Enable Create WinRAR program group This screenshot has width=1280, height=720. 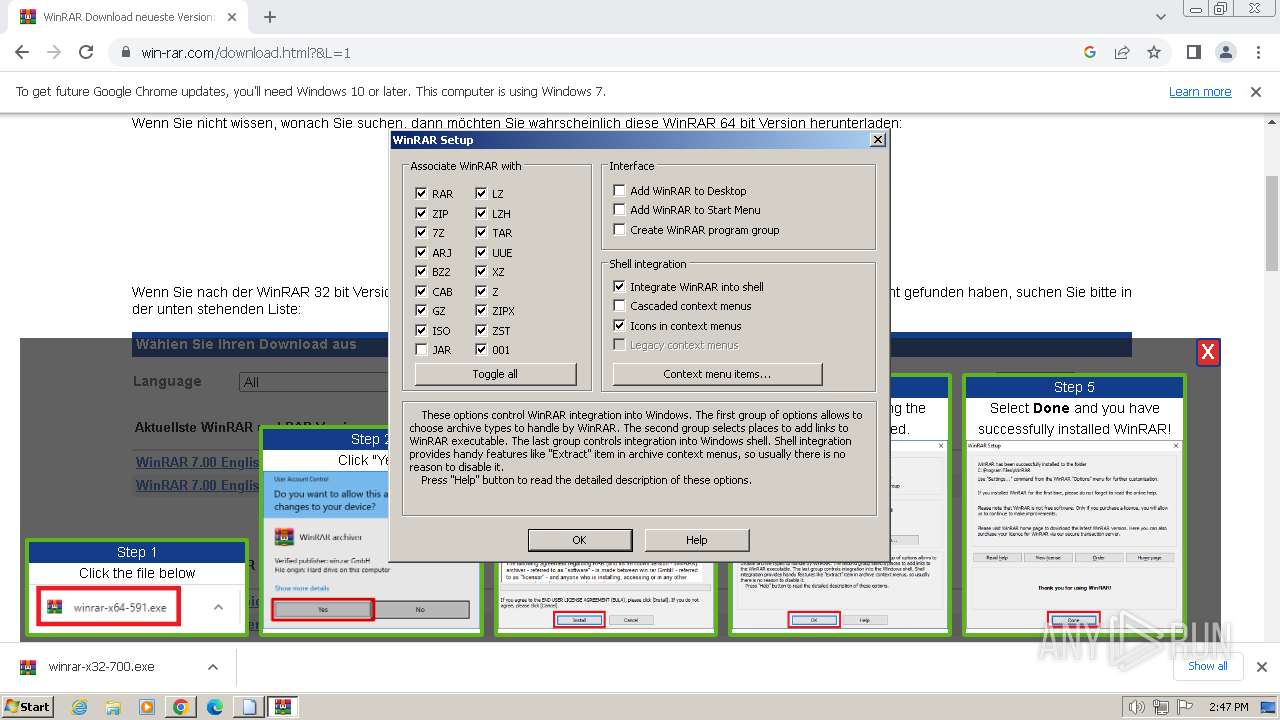pos(619,230)
